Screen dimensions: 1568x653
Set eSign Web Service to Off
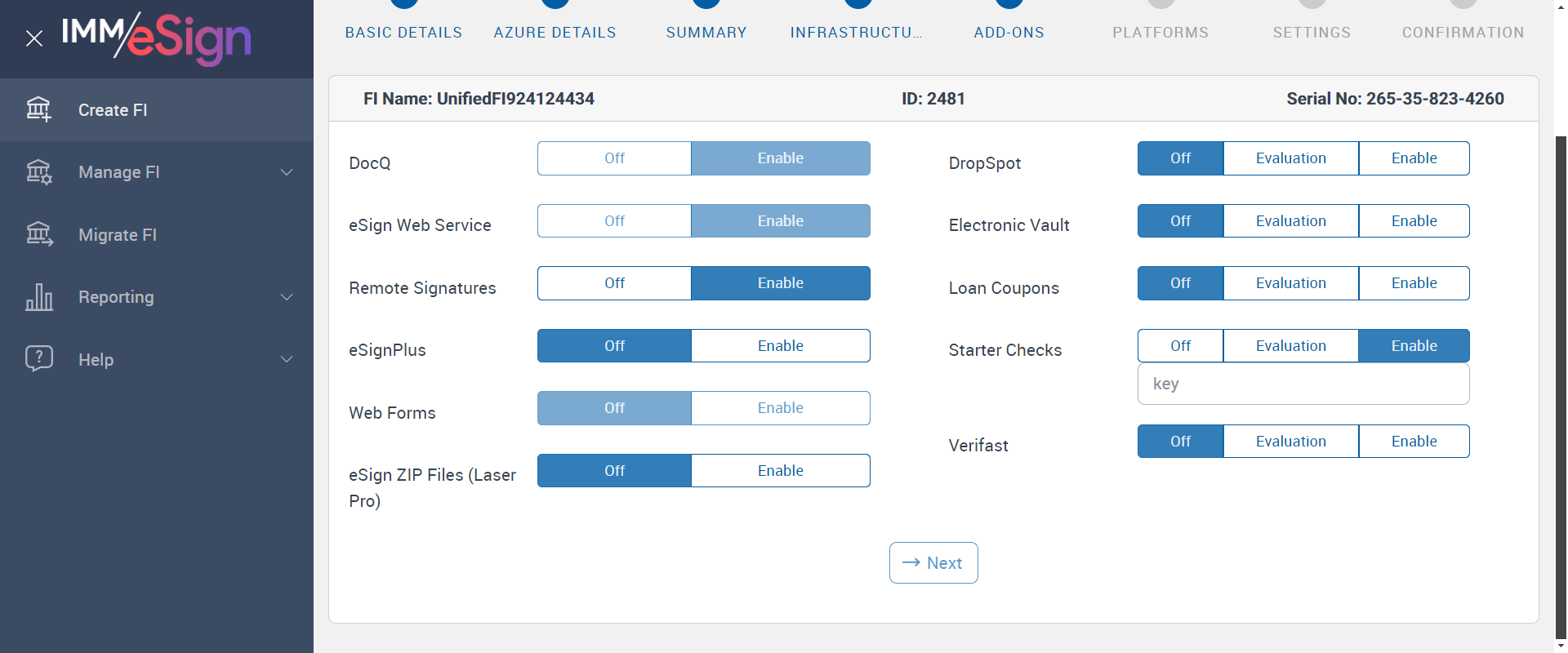click(x=614, y=221)
